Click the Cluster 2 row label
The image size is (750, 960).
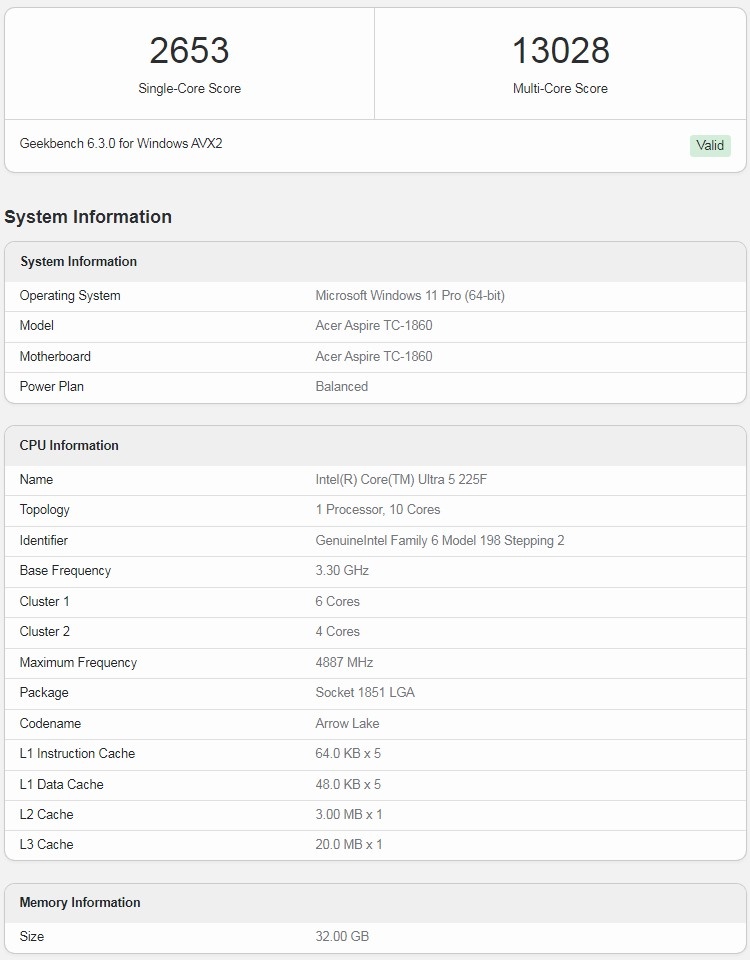[x=45, y=631]
